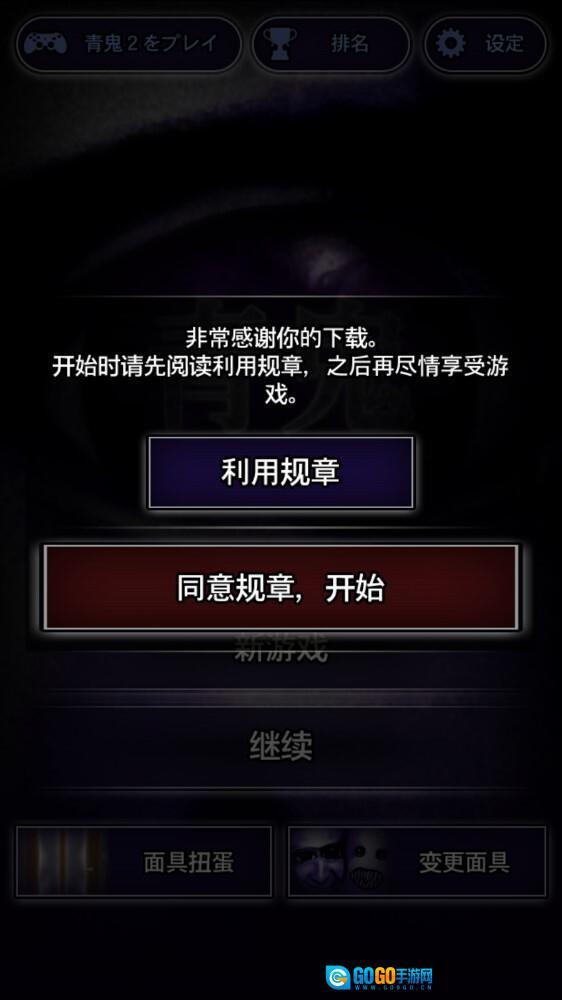The height and width of the screenshot is (1000, 562).
Task: Open 青鬼2をプレイ button
Action: point(129,44)
